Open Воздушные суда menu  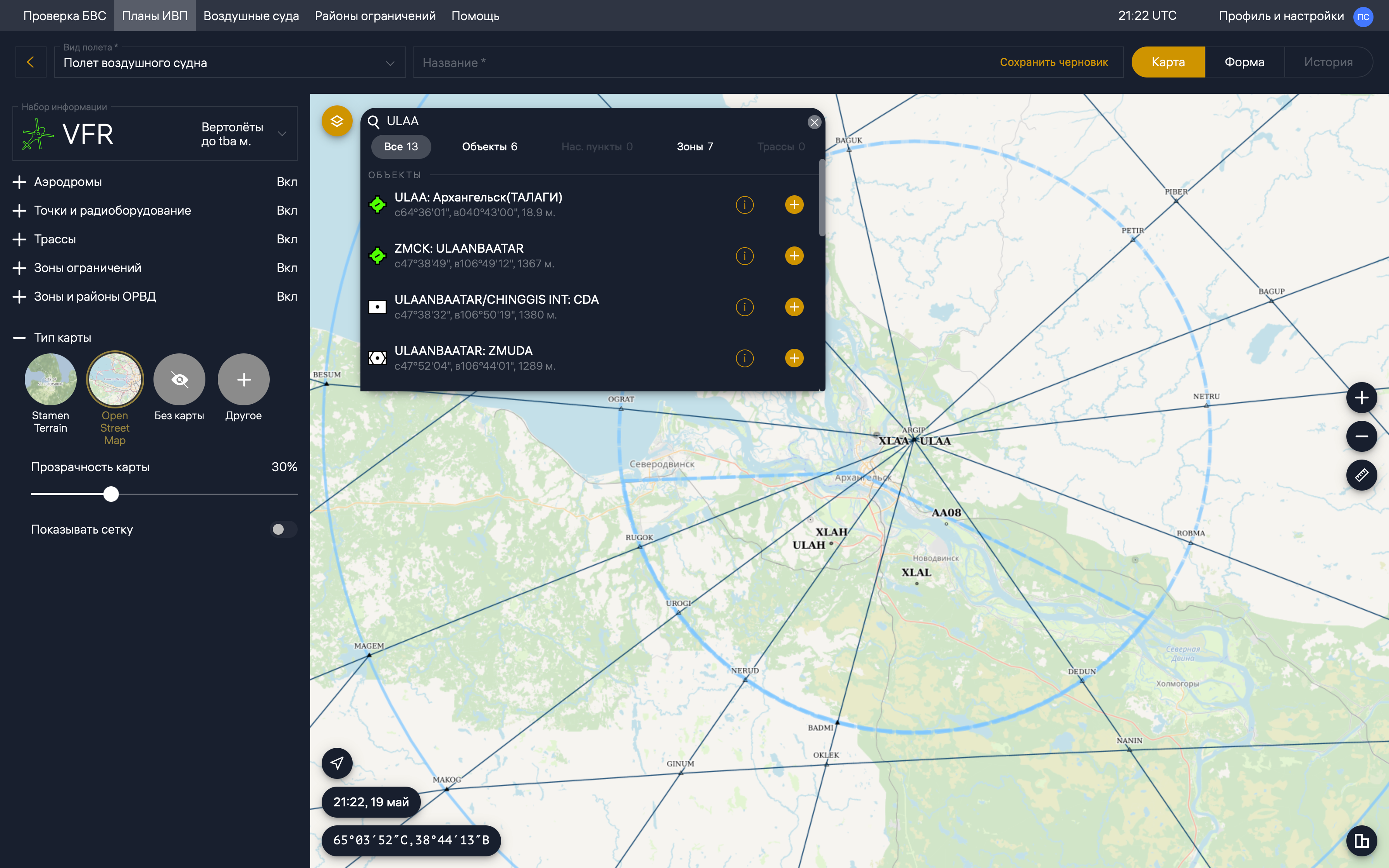point(251,15)
